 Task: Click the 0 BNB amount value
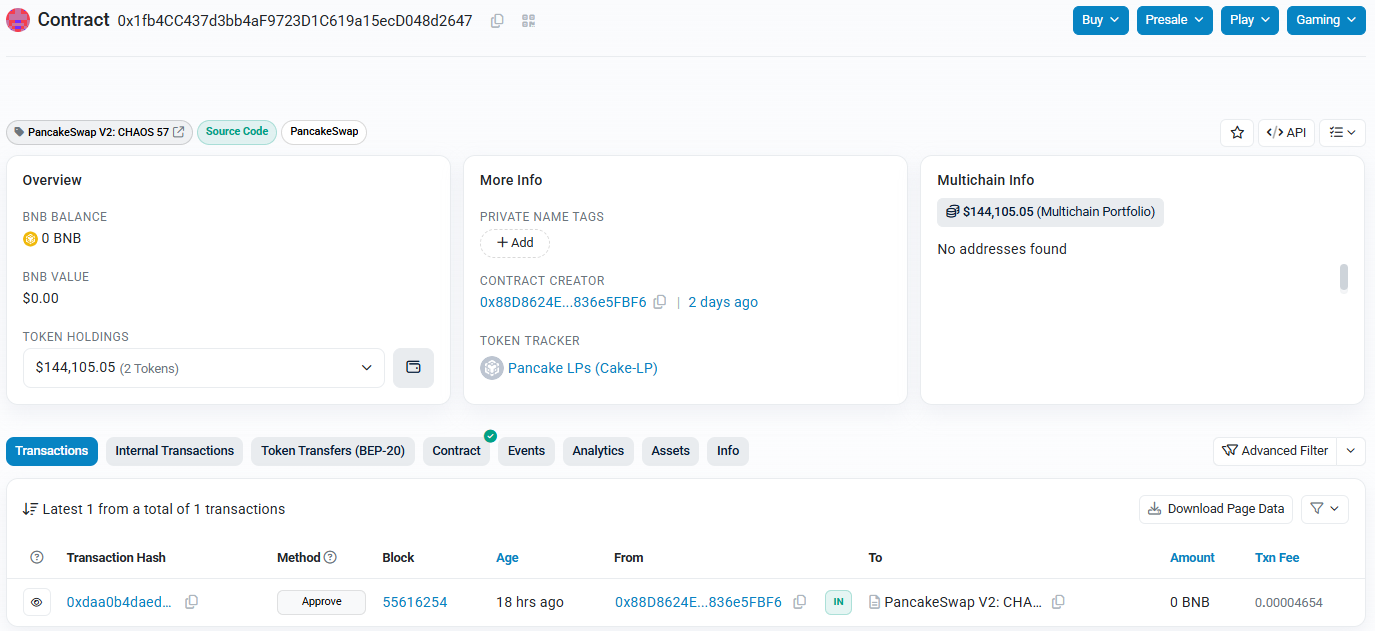tap(1190, 602)
